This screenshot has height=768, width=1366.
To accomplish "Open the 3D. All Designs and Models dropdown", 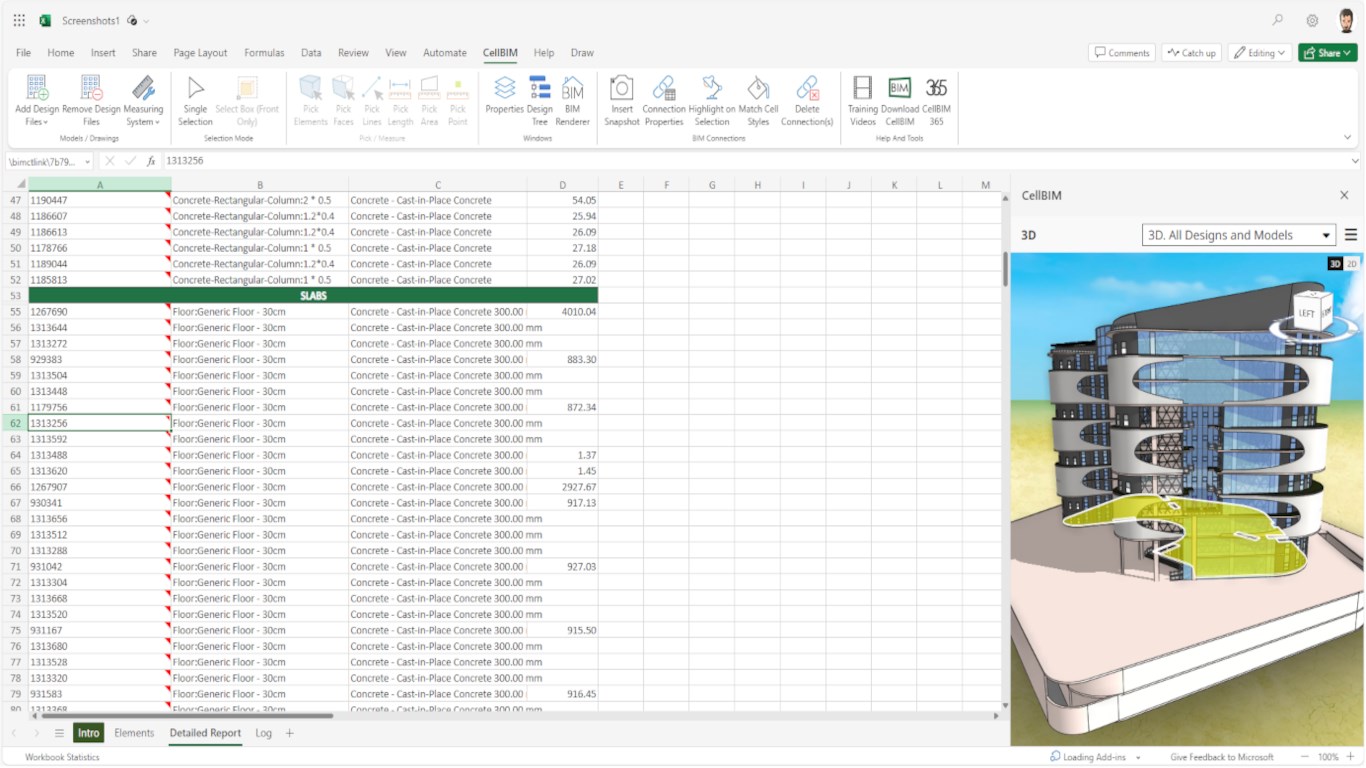I will click(1239, 235).
